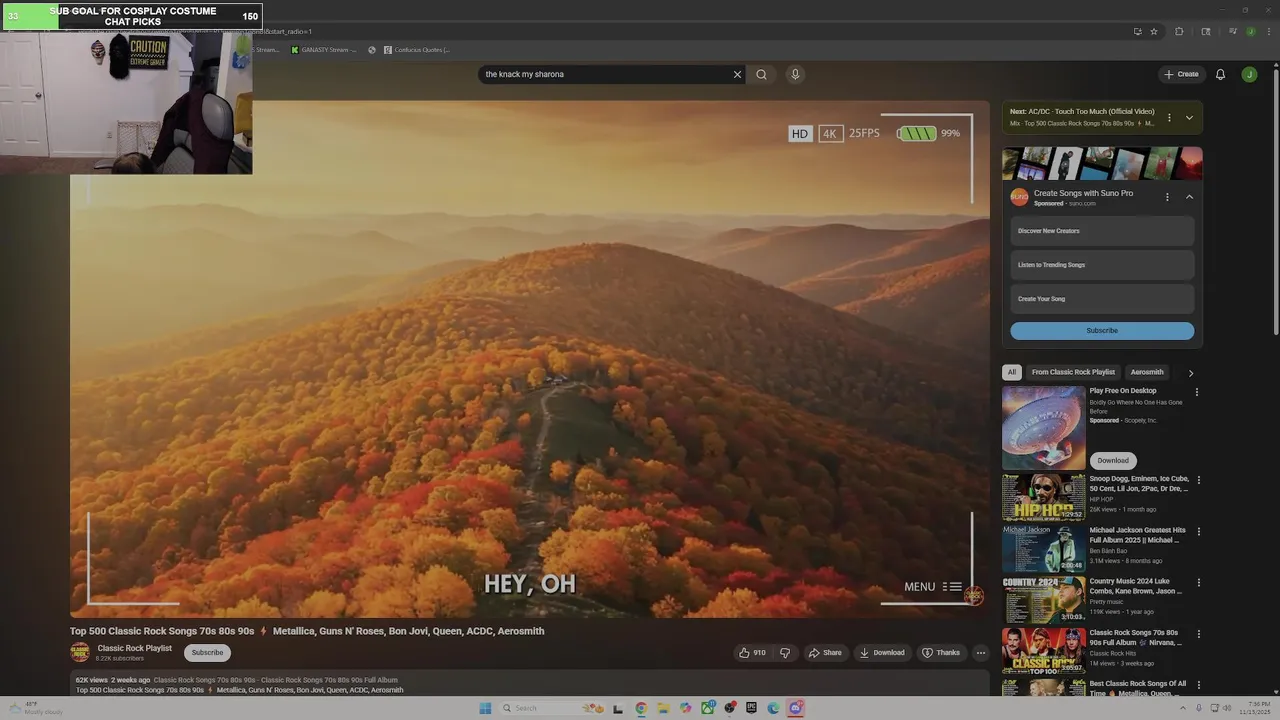Click the Create button
Image resolution: width=1280 pixels, height=720 pixels.
coord(1181,74)
